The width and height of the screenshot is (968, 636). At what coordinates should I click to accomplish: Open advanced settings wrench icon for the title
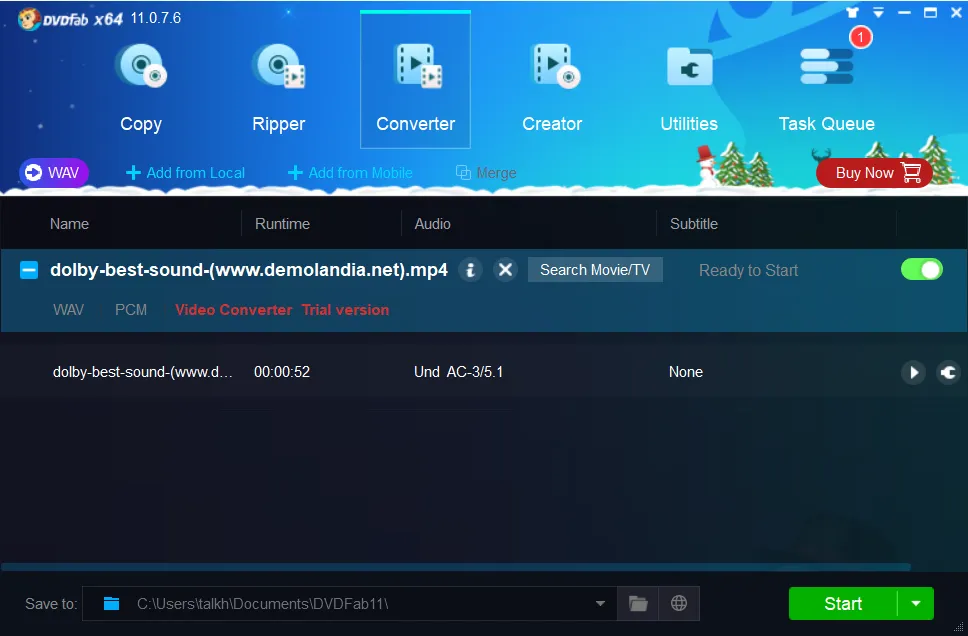pyautogui.click(x=948, y=372)
